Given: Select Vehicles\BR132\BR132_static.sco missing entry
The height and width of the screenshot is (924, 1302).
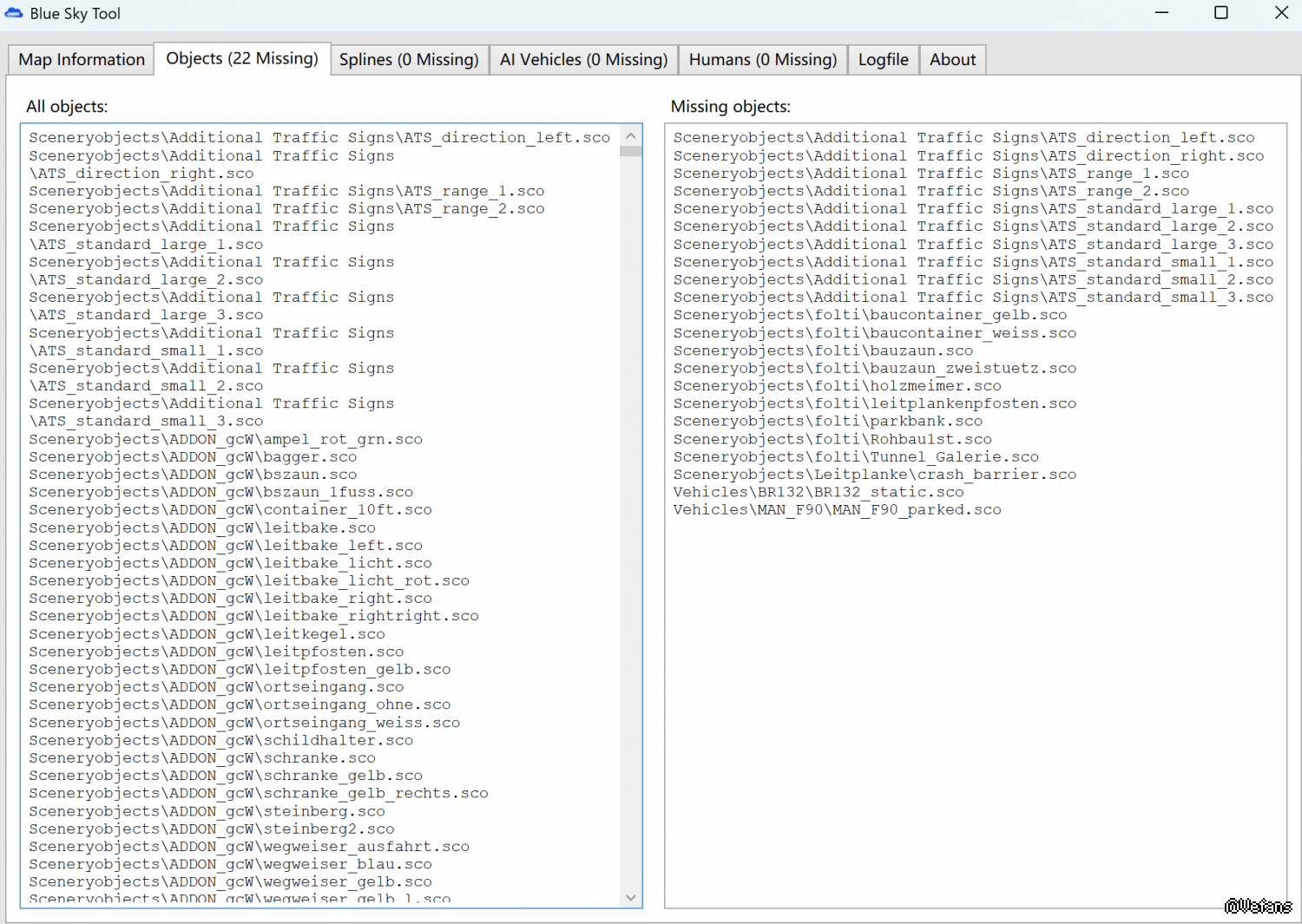Looking at the screenshot, I should coord(818,492).
